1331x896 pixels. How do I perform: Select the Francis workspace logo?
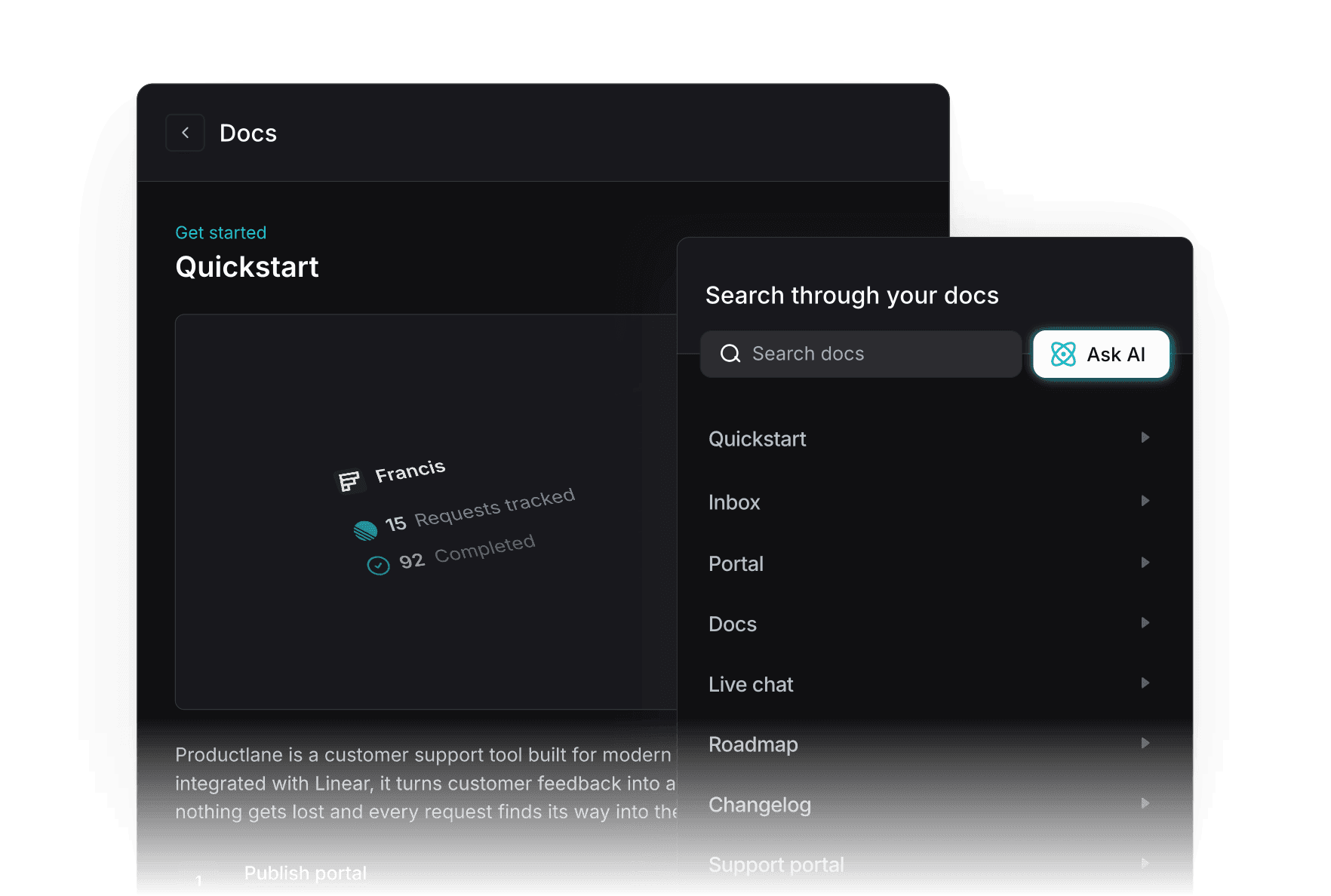[349, 479]
